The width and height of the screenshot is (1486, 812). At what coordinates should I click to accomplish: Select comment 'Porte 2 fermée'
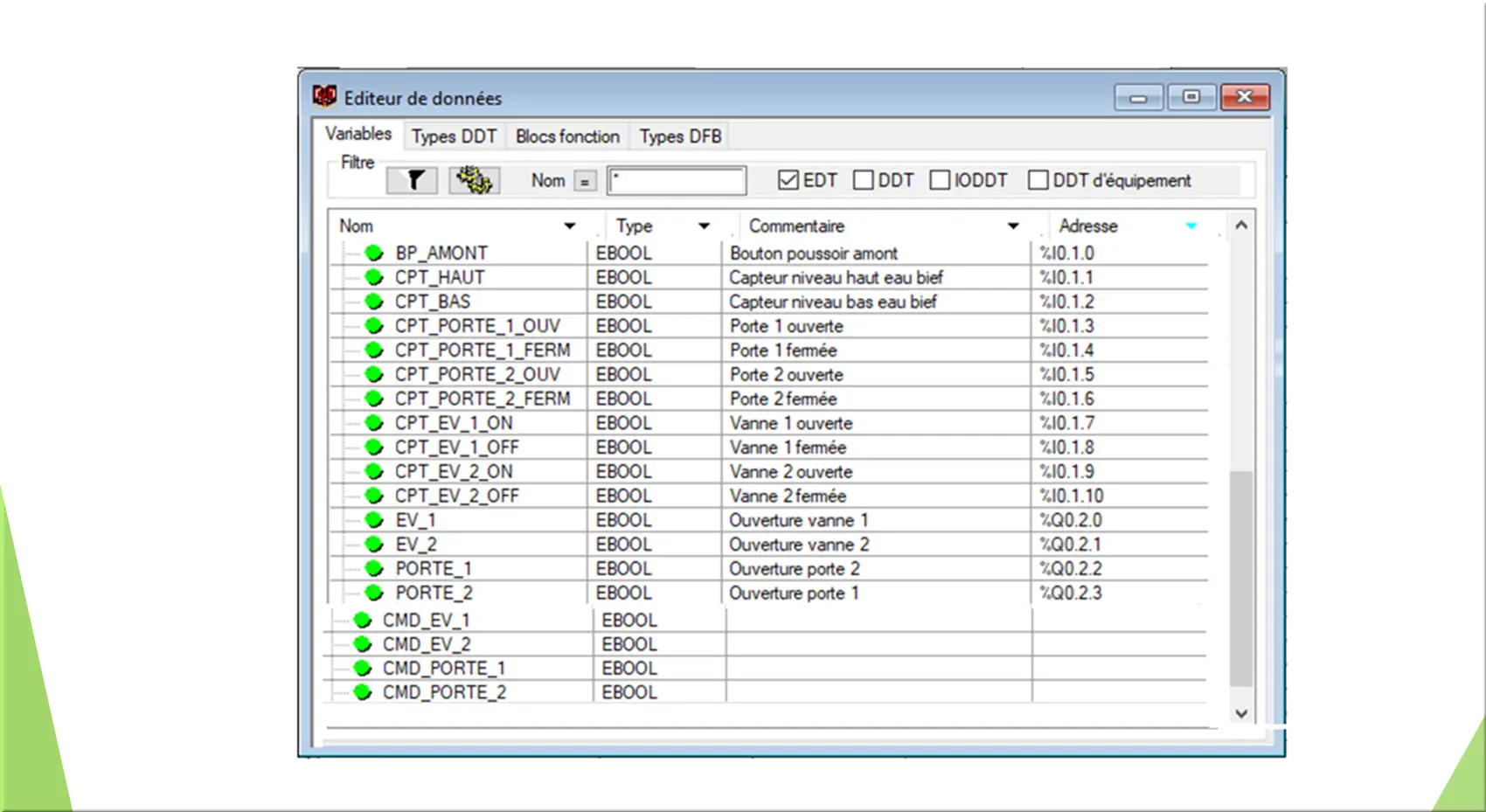tap(783, 399)
